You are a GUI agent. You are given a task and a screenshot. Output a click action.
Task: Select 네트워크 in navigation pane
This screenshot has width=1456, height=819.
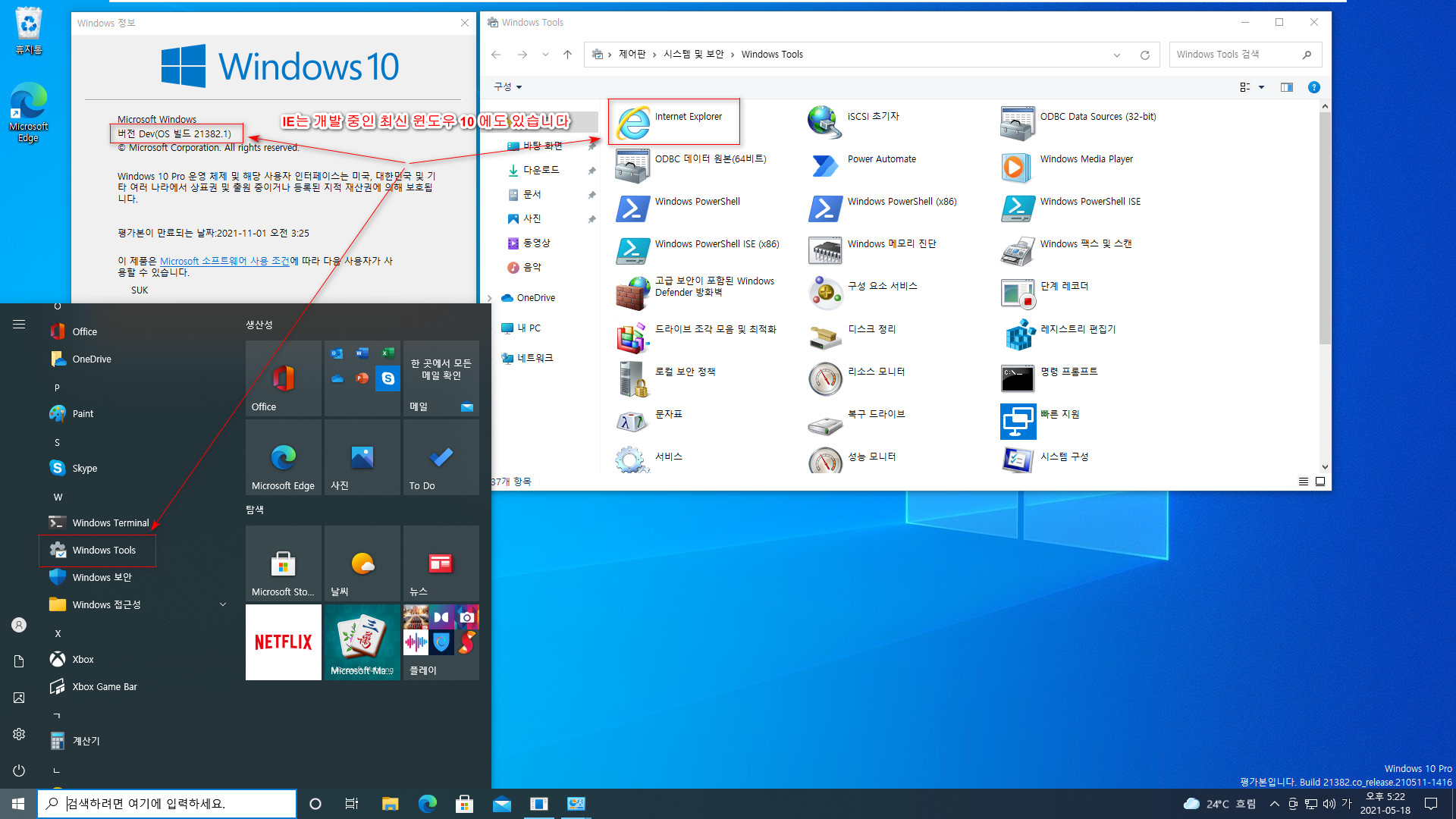pyautogui.click(x=535, y=358)
